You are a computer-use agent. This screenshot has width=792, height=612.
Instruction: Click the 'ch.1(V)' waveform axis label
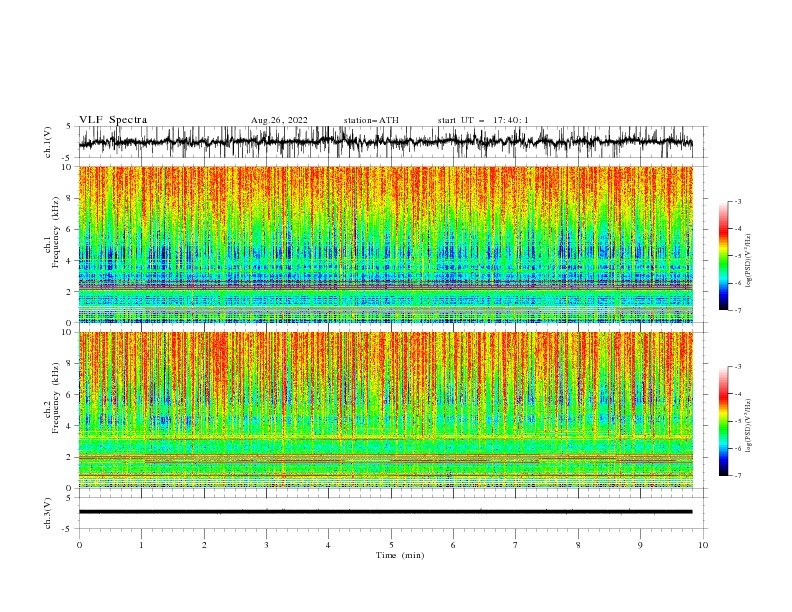[48, 142]
